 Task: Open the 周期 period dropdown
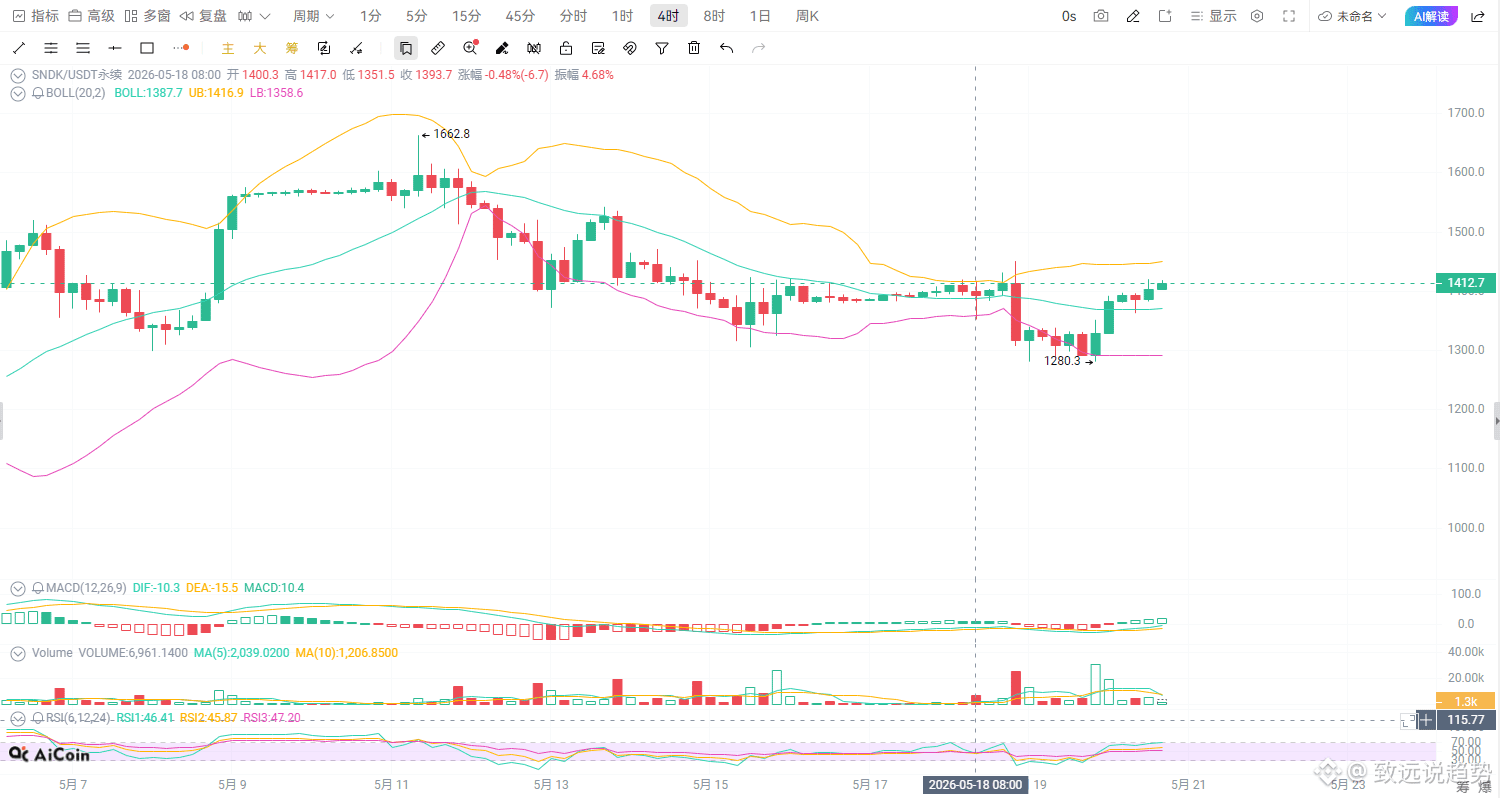coord(314,16)
